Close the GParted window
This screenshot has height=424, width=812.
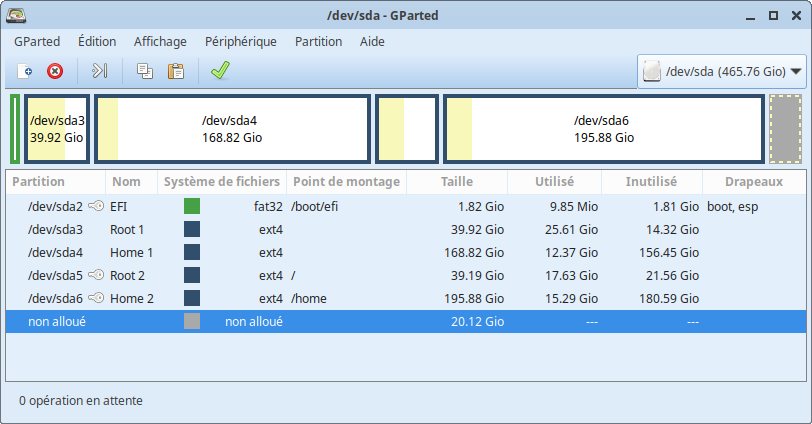796,16
